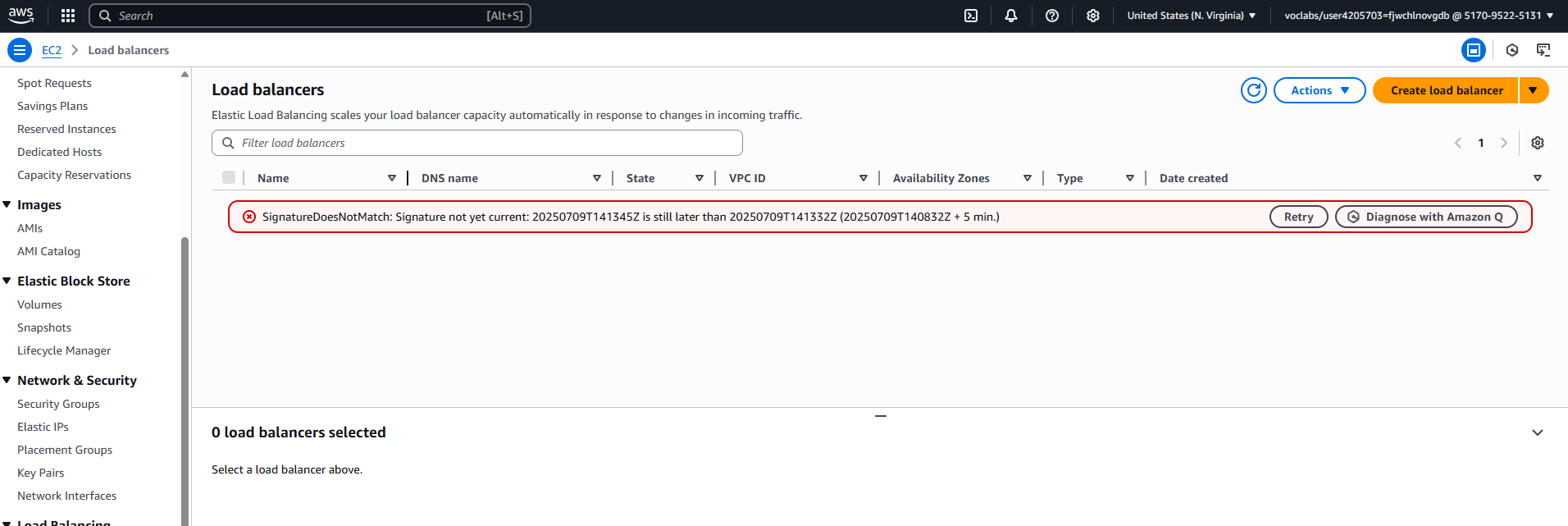Go to previous page of results

point(1458,143)
